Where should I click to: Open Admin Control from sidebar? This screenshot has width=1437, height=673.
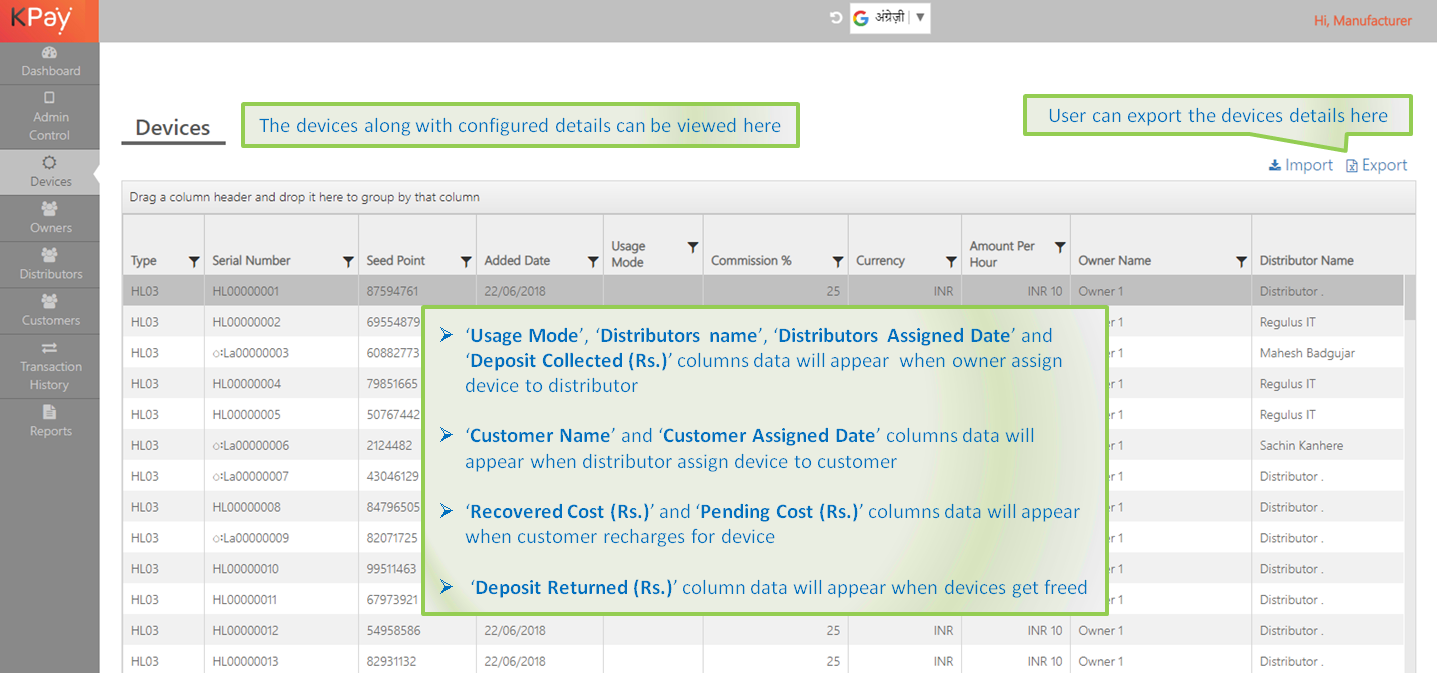[50, 116]
